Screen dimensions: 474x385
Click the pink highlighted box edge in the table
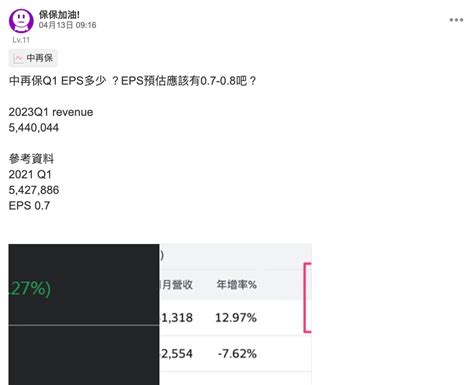click(307, 298)
